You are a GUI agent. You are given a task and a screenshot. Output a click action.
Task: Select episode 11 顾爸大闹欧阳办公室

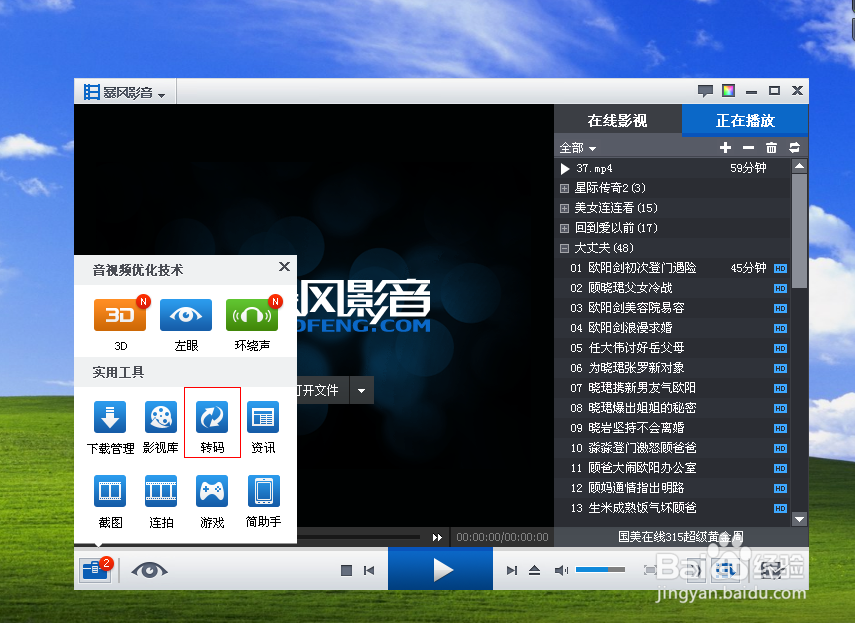pyautogui.click(x=672, y=468)
